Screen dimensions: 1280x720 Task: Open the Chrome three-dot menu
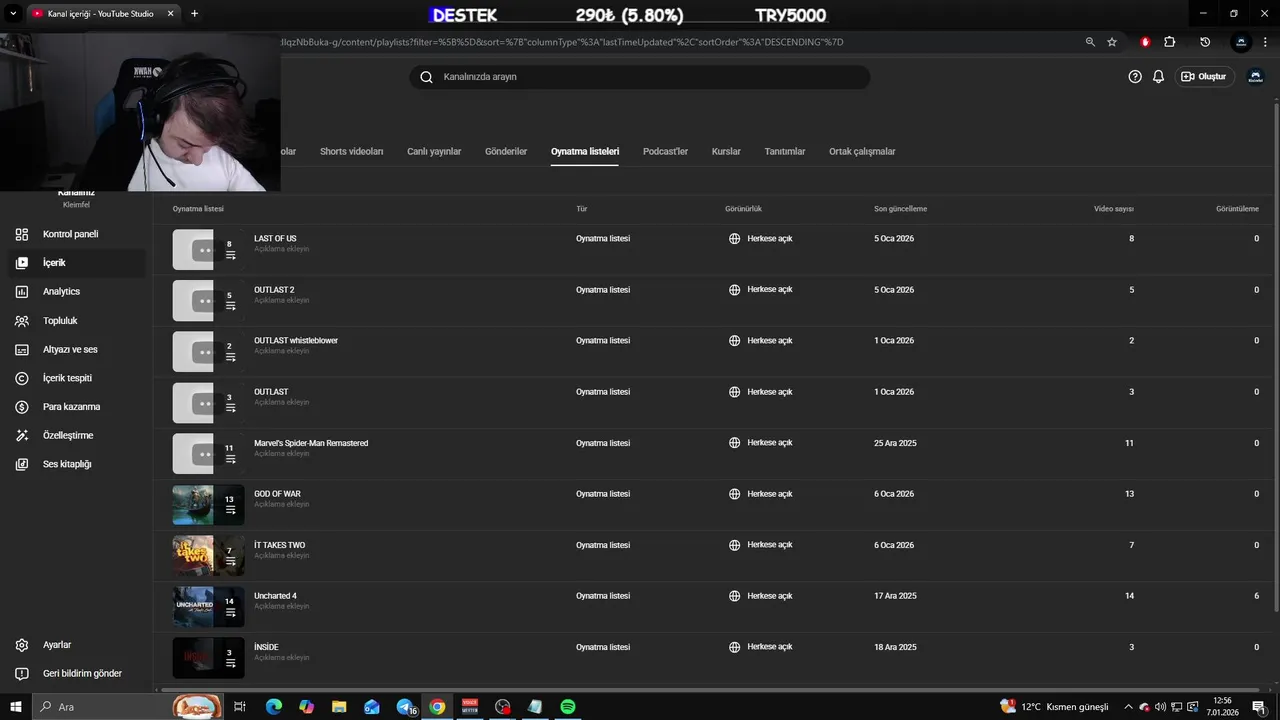[x=1267, y=42]
